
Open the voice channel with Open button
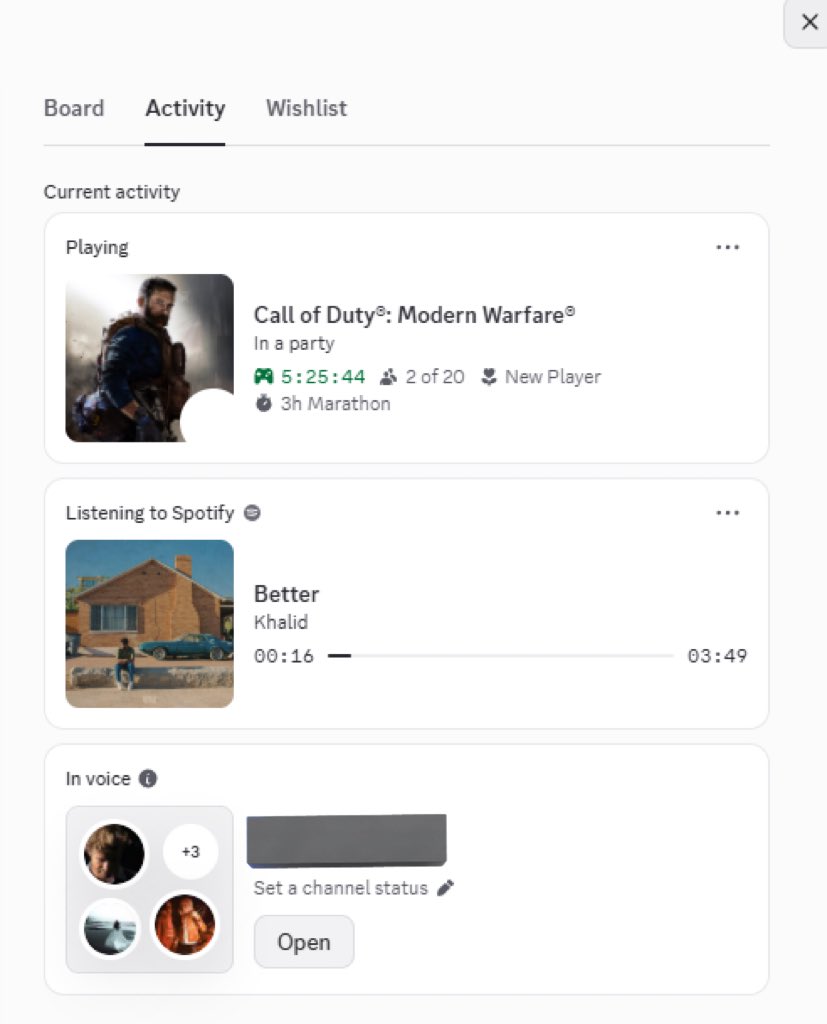click(304, 942)
